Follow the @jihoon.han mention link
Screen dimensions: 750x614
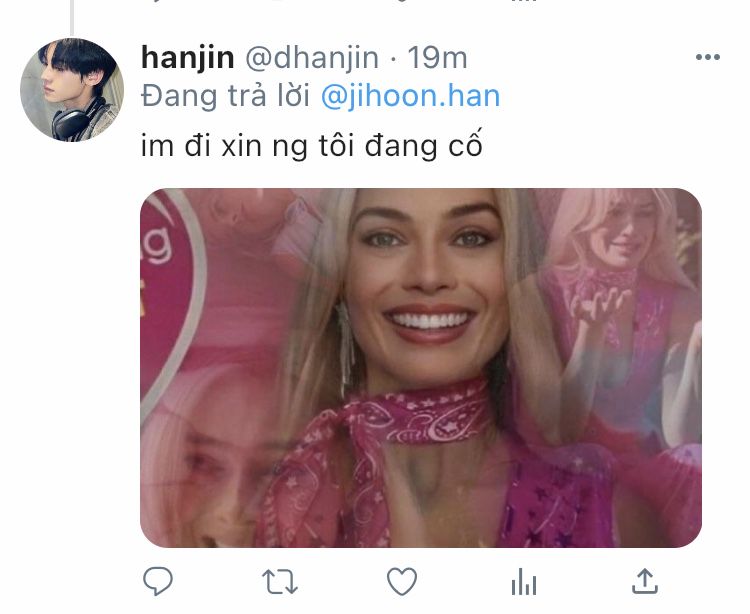[x=410, y=96]
